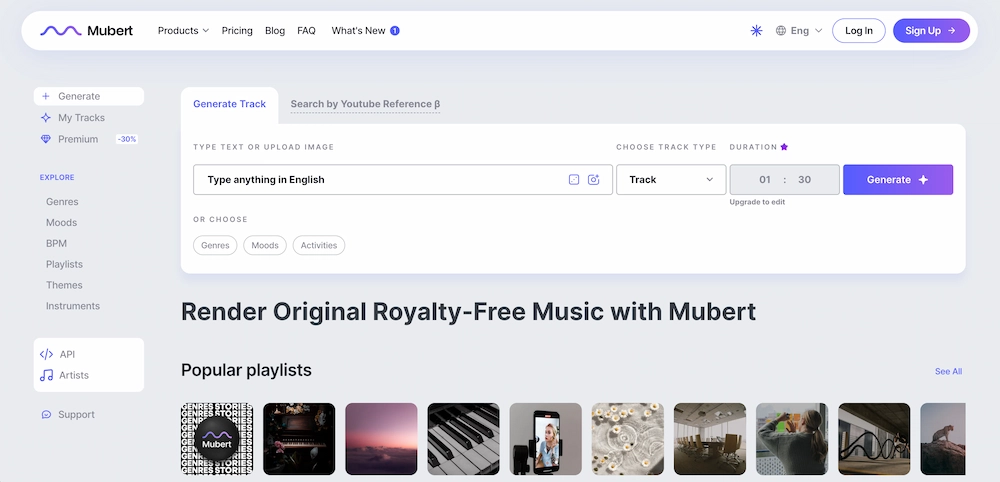Click the Upgrade to edit text
Screen dimensions: 1000x482
coord(757,202)
